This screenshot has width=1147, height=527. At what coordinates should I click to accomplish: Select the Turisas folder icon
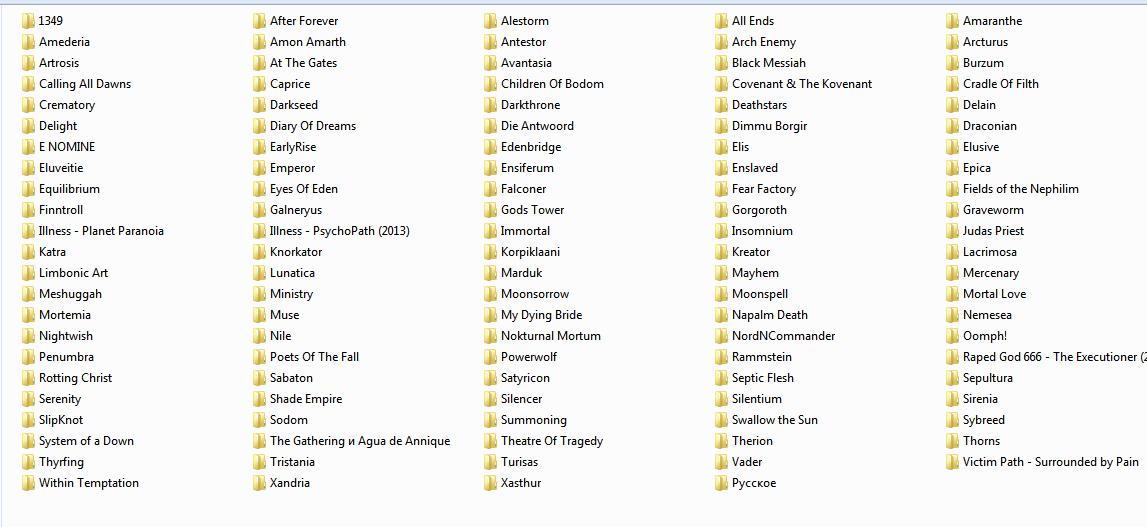491,462
